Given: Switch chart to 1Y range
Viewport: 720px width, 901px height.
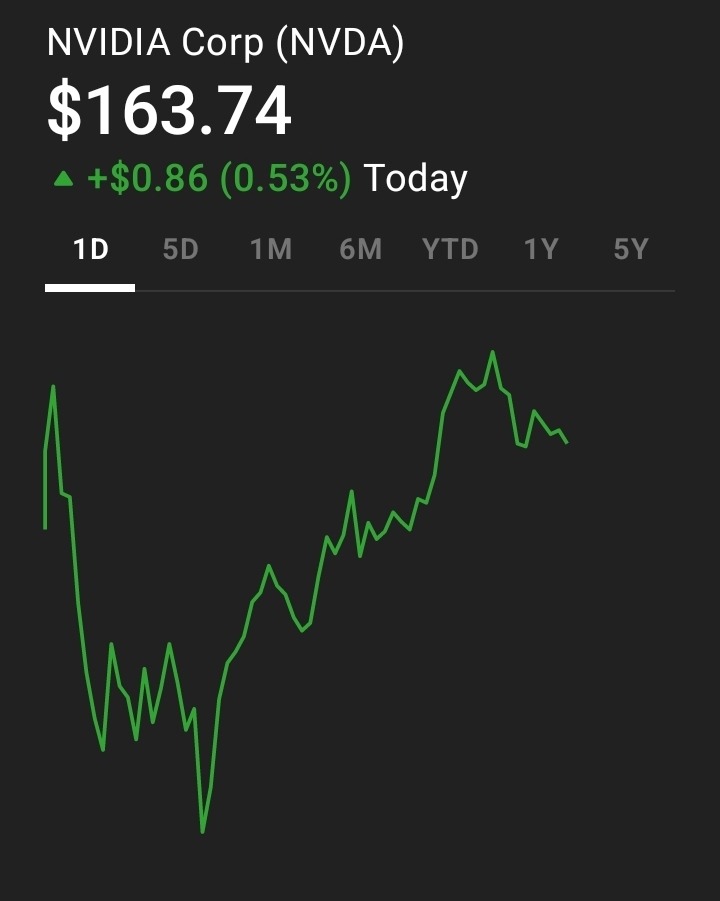Looking at the screenshot, I should (x=540, y=249).
